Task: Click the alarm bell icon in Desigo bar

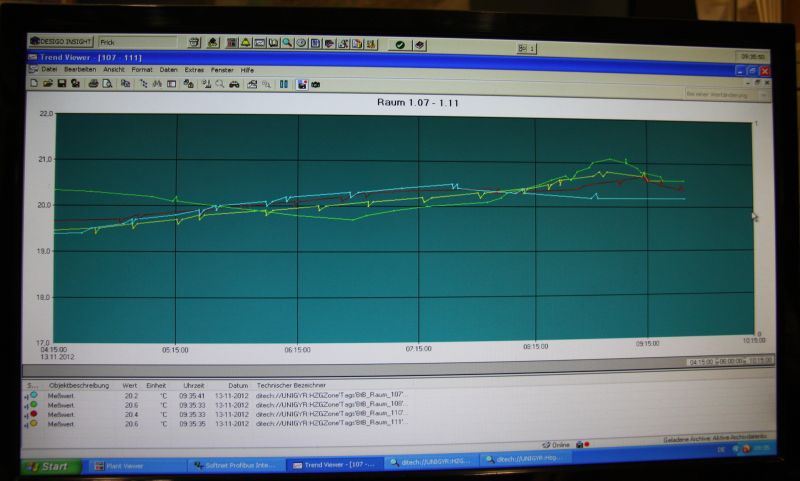Action: click(x=245, y=44)
